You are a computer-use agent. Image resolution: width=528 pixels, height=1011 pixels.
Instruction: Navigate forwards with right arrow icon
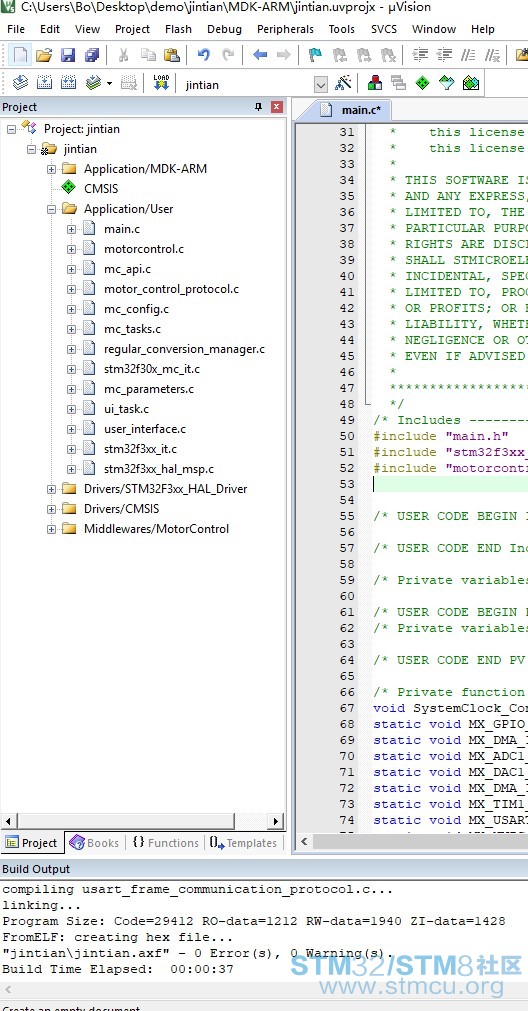pyautogui.click(x=284, y=55)
